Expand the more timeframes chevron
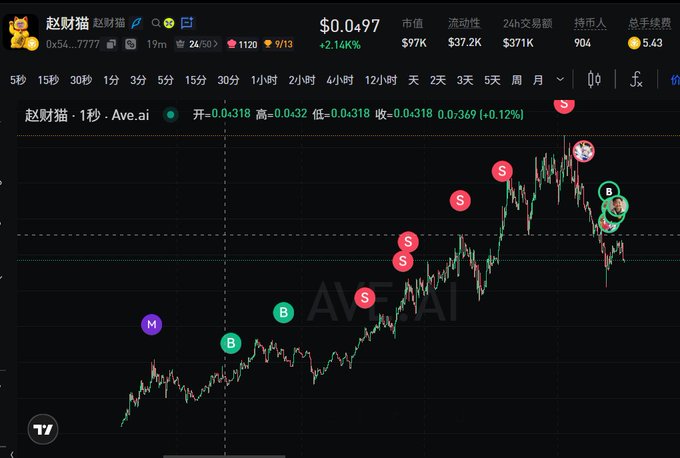Screen dimensions: 680x458 point(560,79)
